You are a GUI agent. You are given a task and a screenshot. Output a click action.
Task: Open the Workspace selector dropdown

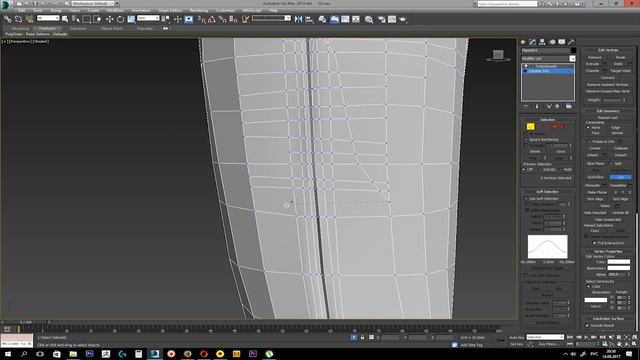click(x=93, y=3)
